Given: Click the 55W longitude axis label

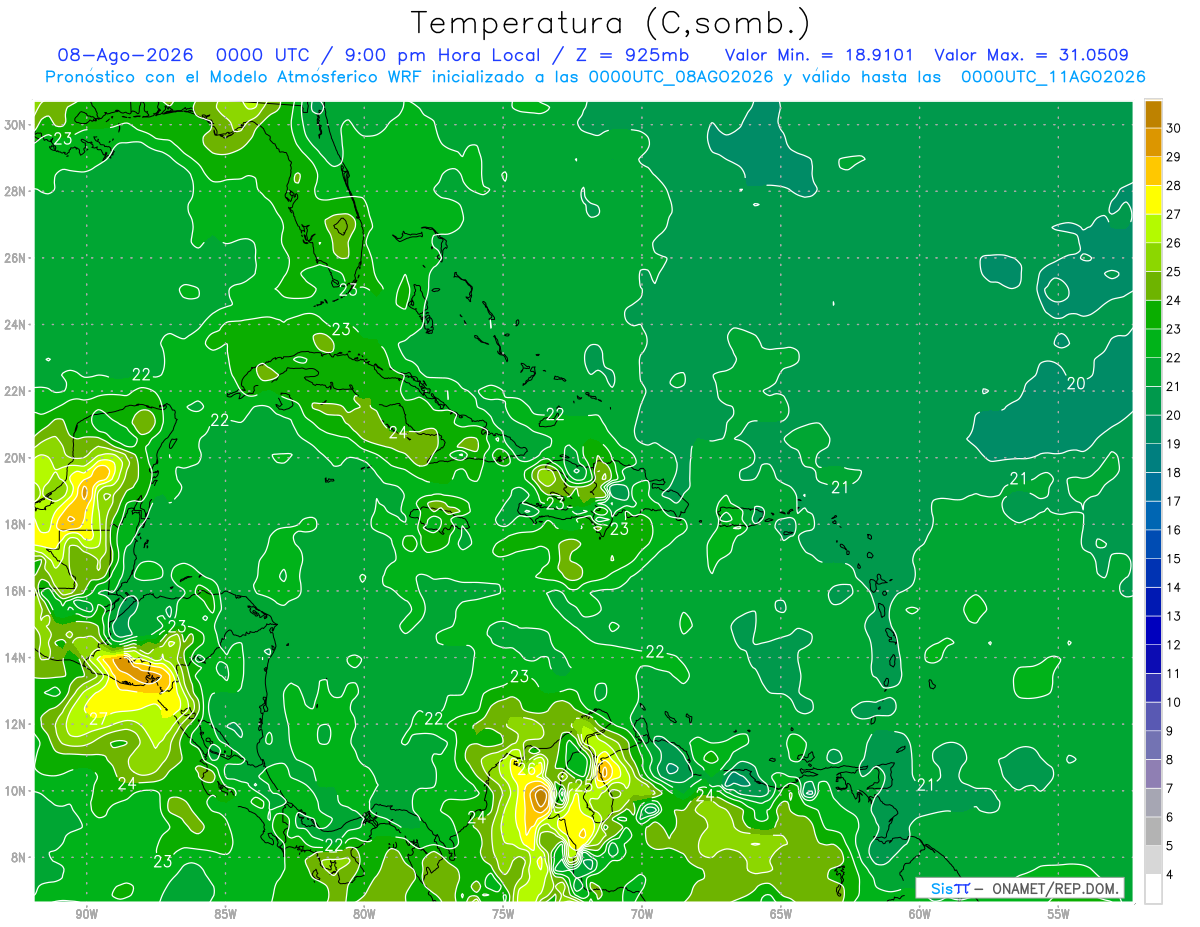Looking at the screenshot, I should point(1059,914).
